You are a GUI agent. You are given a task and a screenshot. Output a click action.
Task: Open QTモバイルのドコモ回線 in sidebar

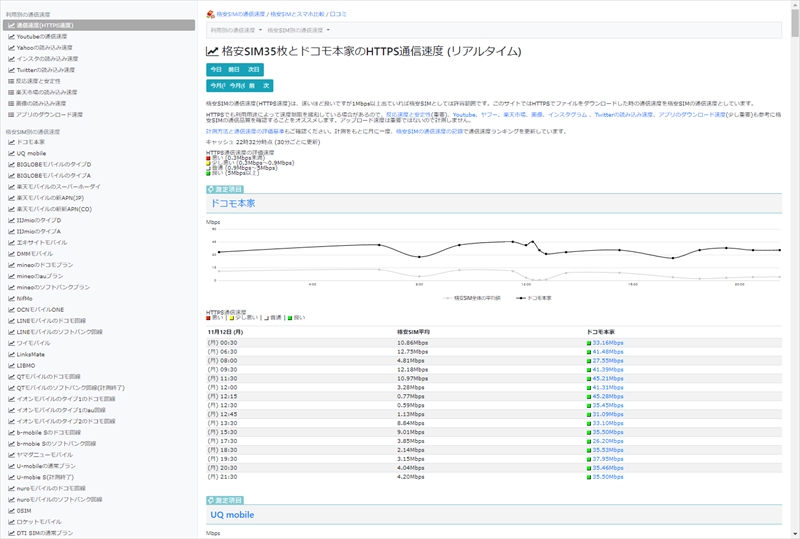point(48,377)
